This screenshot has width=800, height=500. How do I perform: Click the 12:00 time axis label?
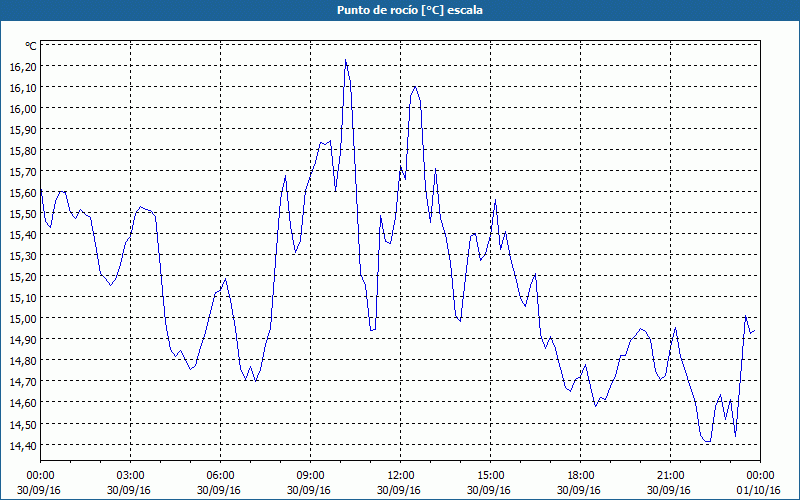(x=401, y=476)
